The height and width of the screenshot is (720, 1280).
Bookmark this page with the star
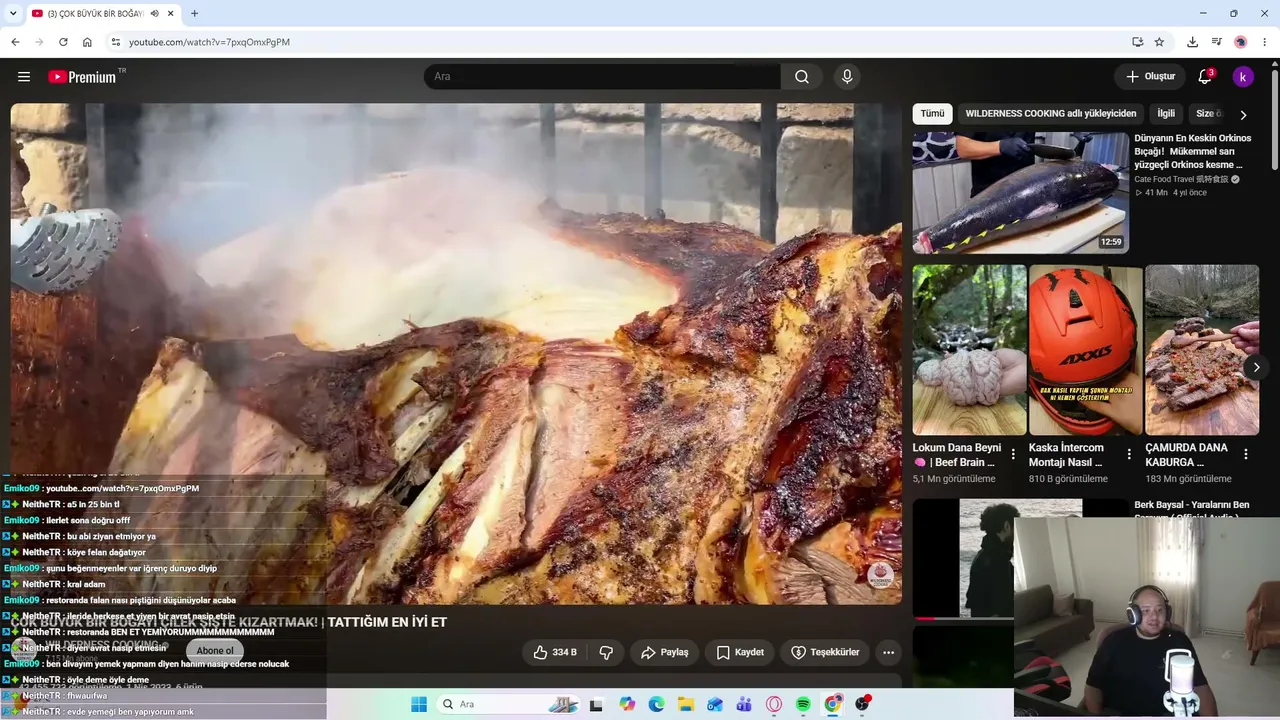[1160, 42]
